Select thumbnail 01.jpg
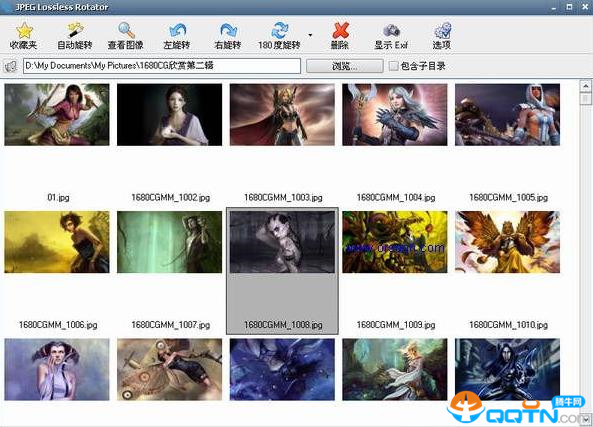 57,115
